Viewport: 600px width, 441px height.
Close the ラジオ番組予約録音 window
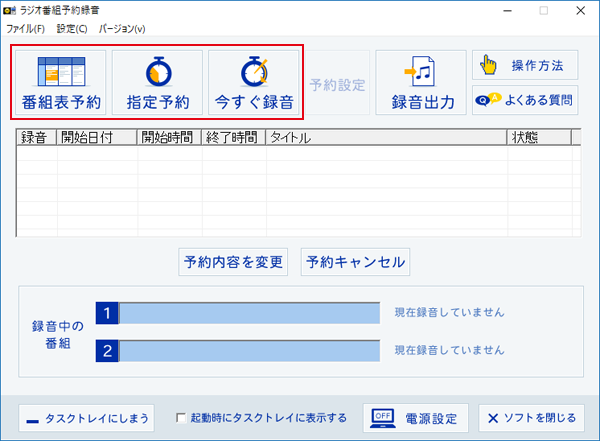pyautogui.click(x=580, y=11)
